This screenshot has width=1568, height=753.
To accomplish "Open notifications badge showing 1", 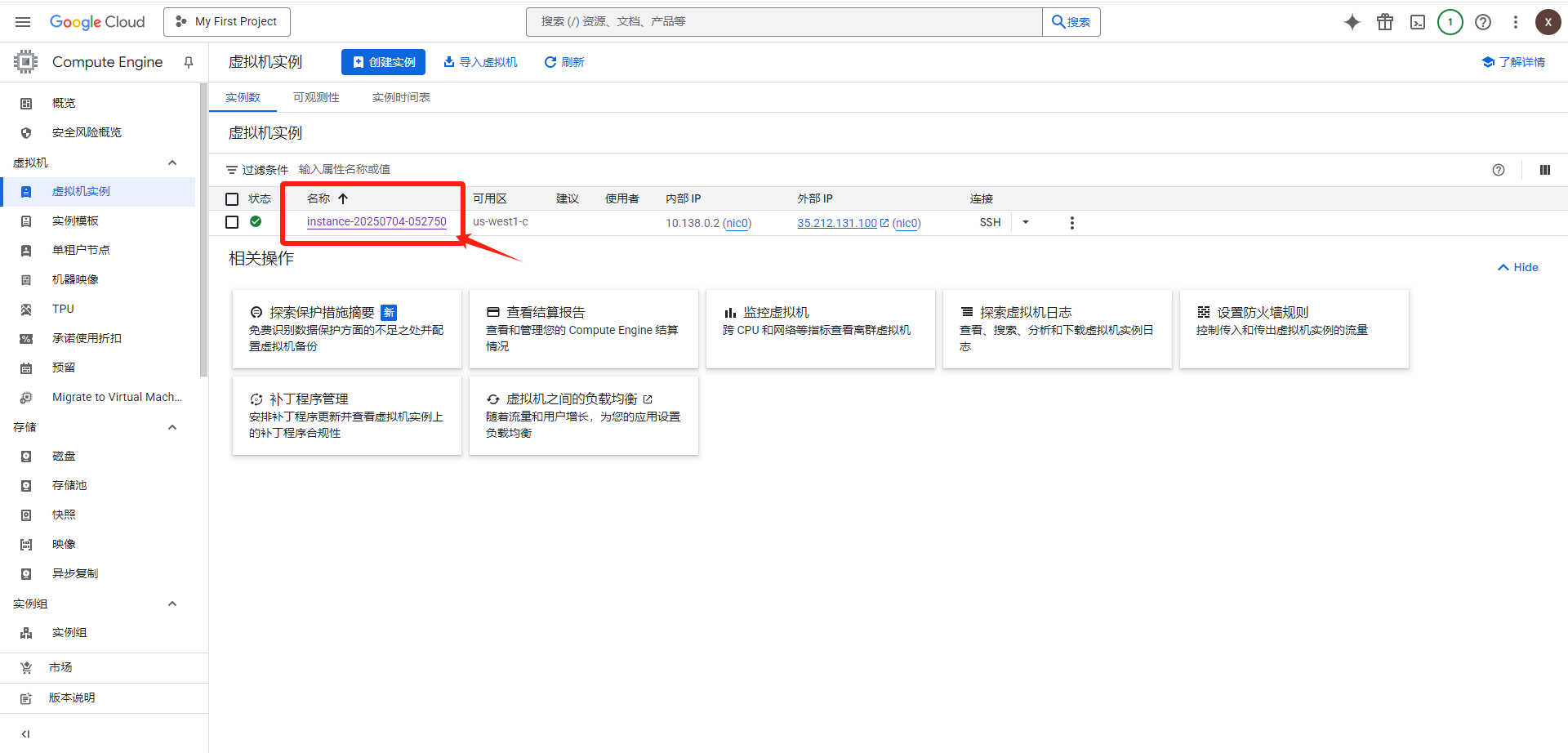I will tap(1450, 22).
